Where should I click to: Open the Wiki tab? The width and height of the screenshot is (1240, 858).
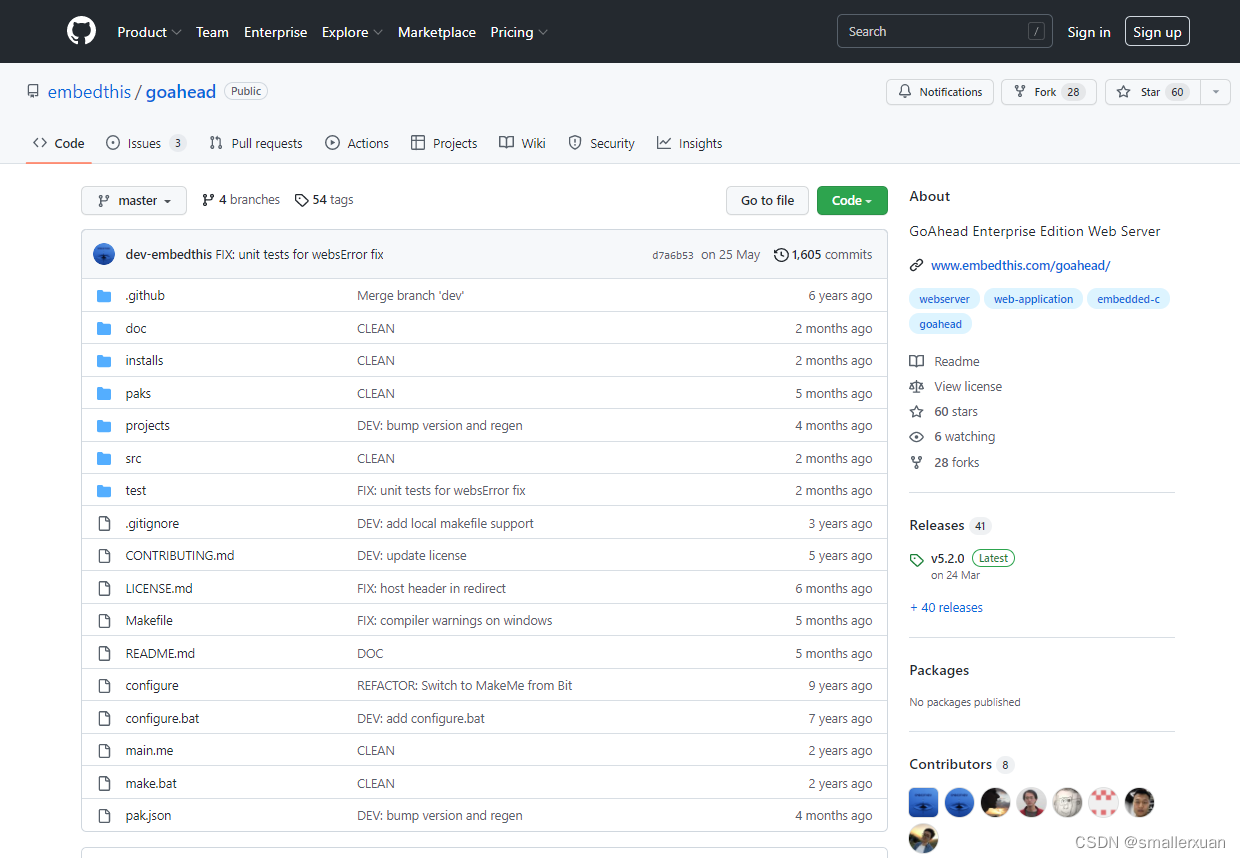click(523, 144)
